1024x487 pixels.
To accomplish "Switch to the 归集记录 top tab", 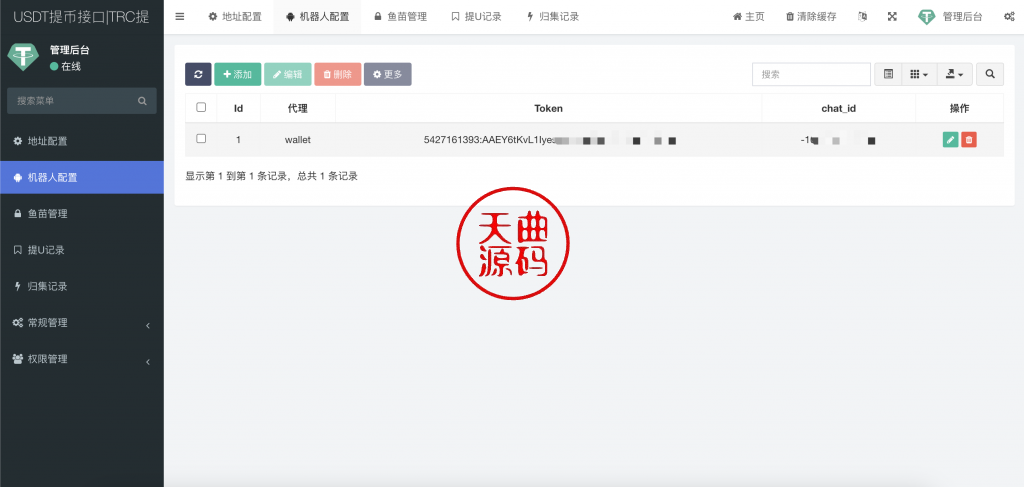I will (552, 17).
